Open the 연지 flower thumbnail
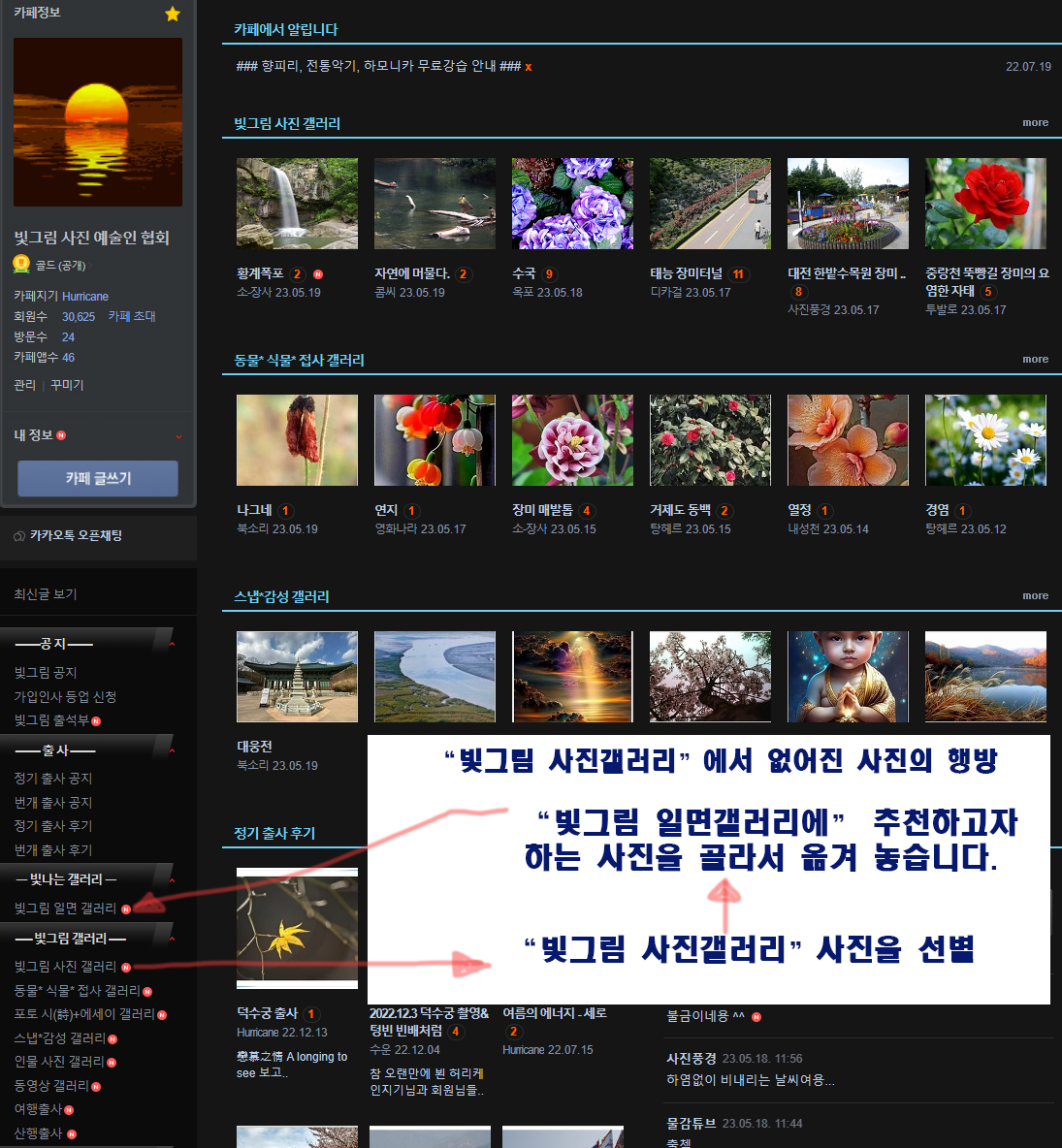 coord(435,440)
